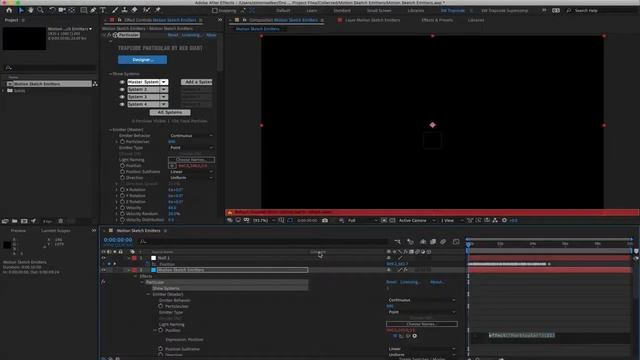Delete selected project item with trash icon
Image resolution: width=640 pixels, height=360 pixels.
click(x=60, y=221)
